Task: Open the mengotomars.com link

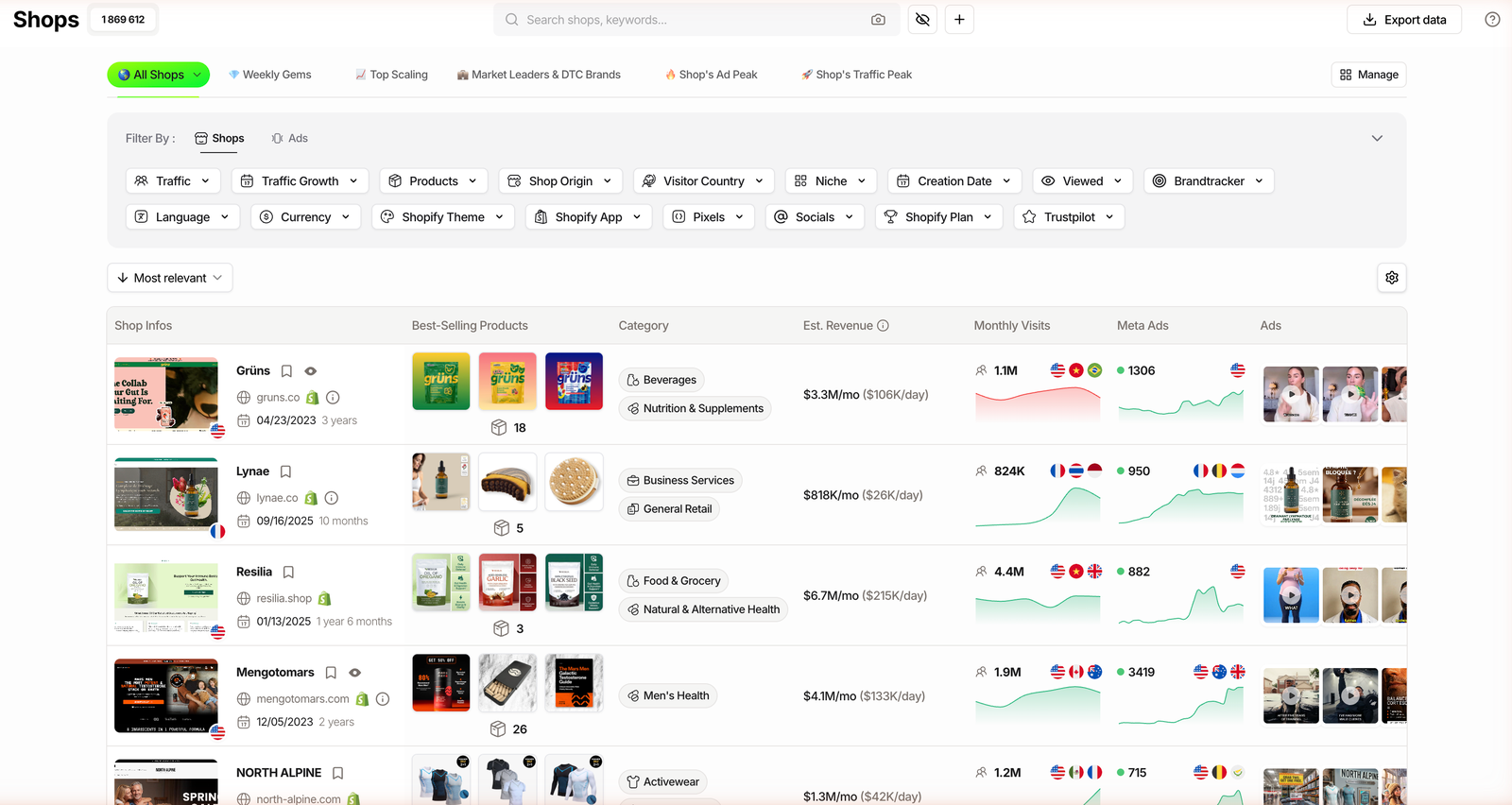Action: click(x=302, y=699)
